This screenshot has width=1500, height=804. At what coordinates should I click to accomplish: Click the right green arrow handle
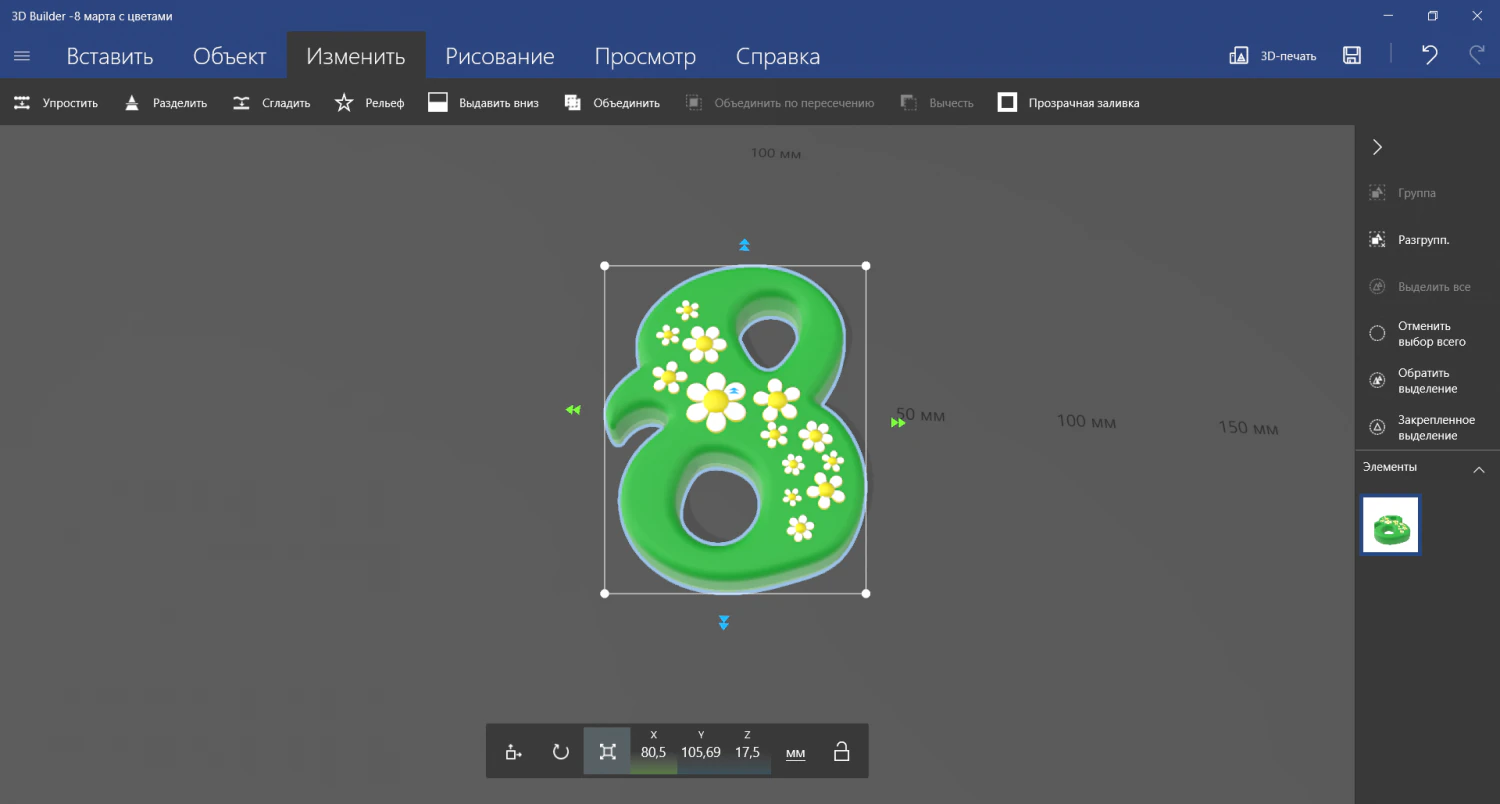point(898,423)
